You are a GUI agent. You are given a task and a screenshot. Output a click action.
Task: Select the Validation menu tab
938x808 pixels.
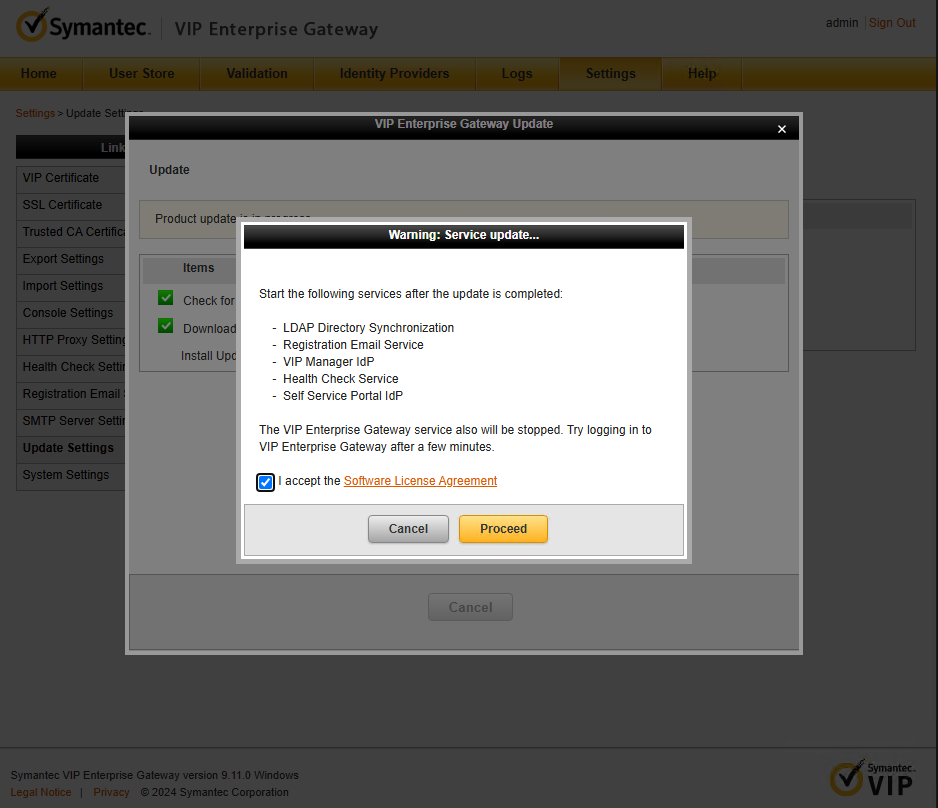(x=257, y=73)
